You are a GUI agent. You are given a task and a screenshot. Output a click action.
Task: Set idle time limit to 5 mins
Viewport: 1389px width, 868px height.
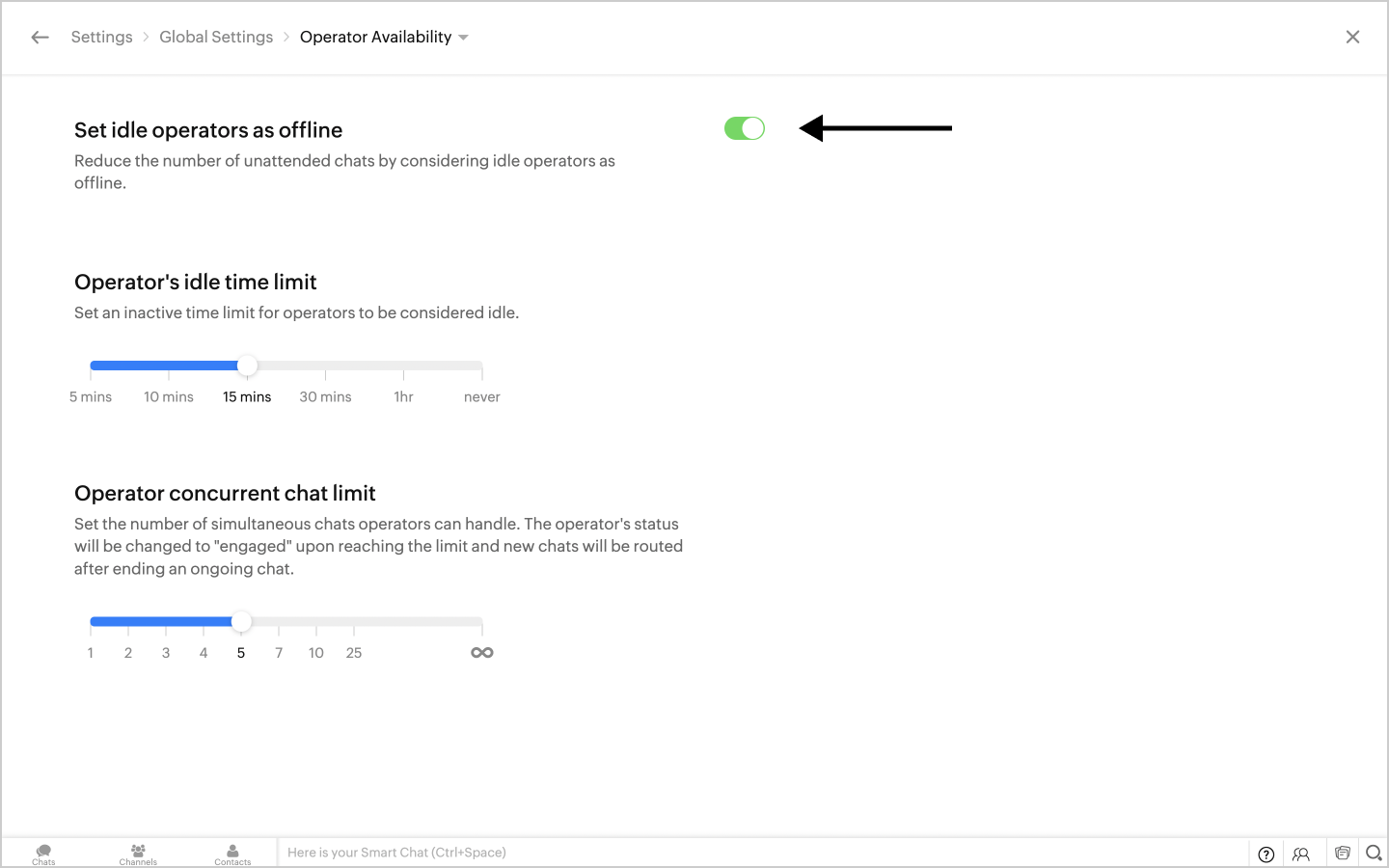[92, 366]
